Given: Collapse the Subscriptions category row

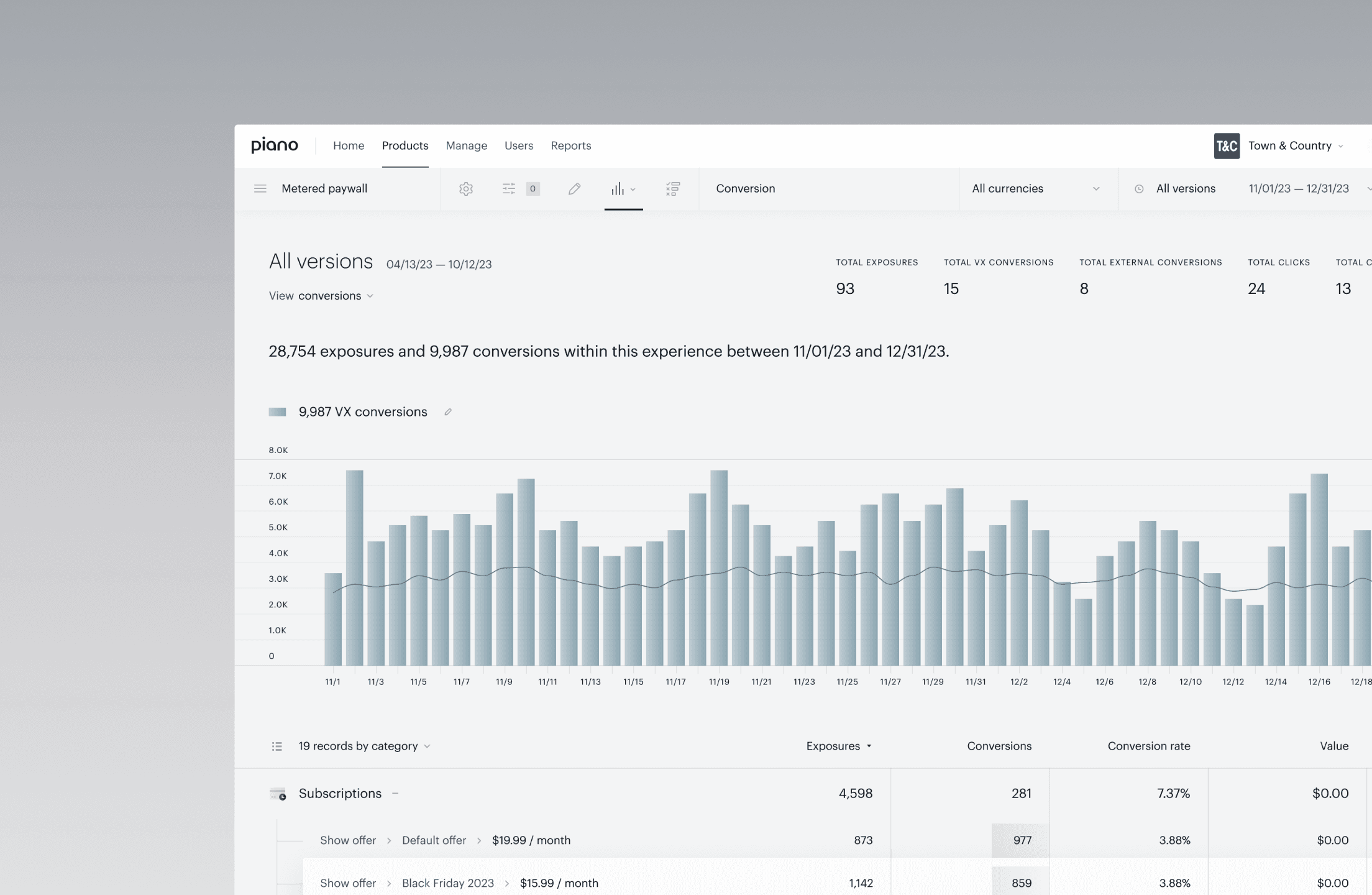Looking at the screenshot, I should click(x=395, y=793).
